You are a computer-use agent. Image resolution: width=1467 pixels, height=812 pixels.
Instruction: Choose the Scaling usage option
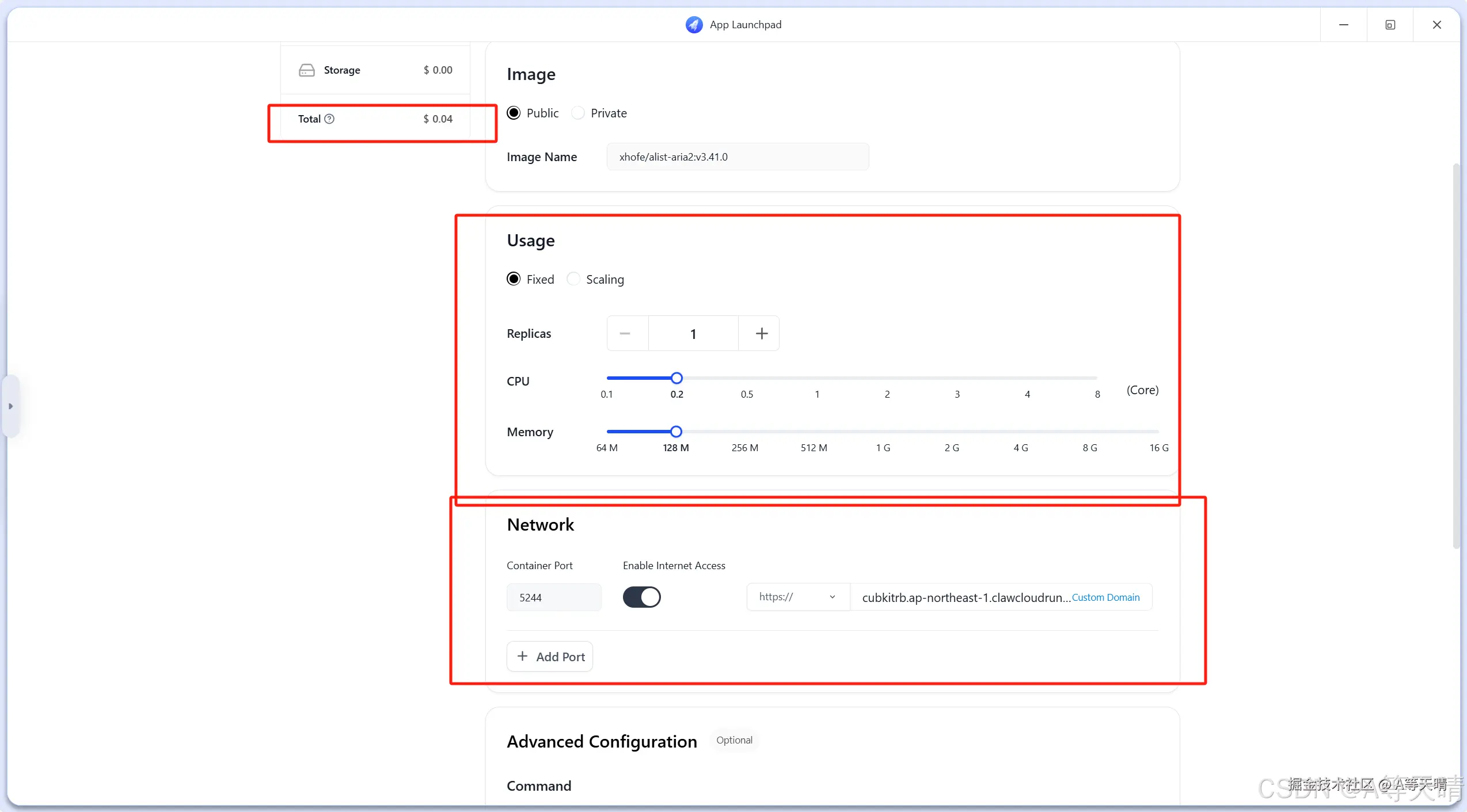[573, 279]
